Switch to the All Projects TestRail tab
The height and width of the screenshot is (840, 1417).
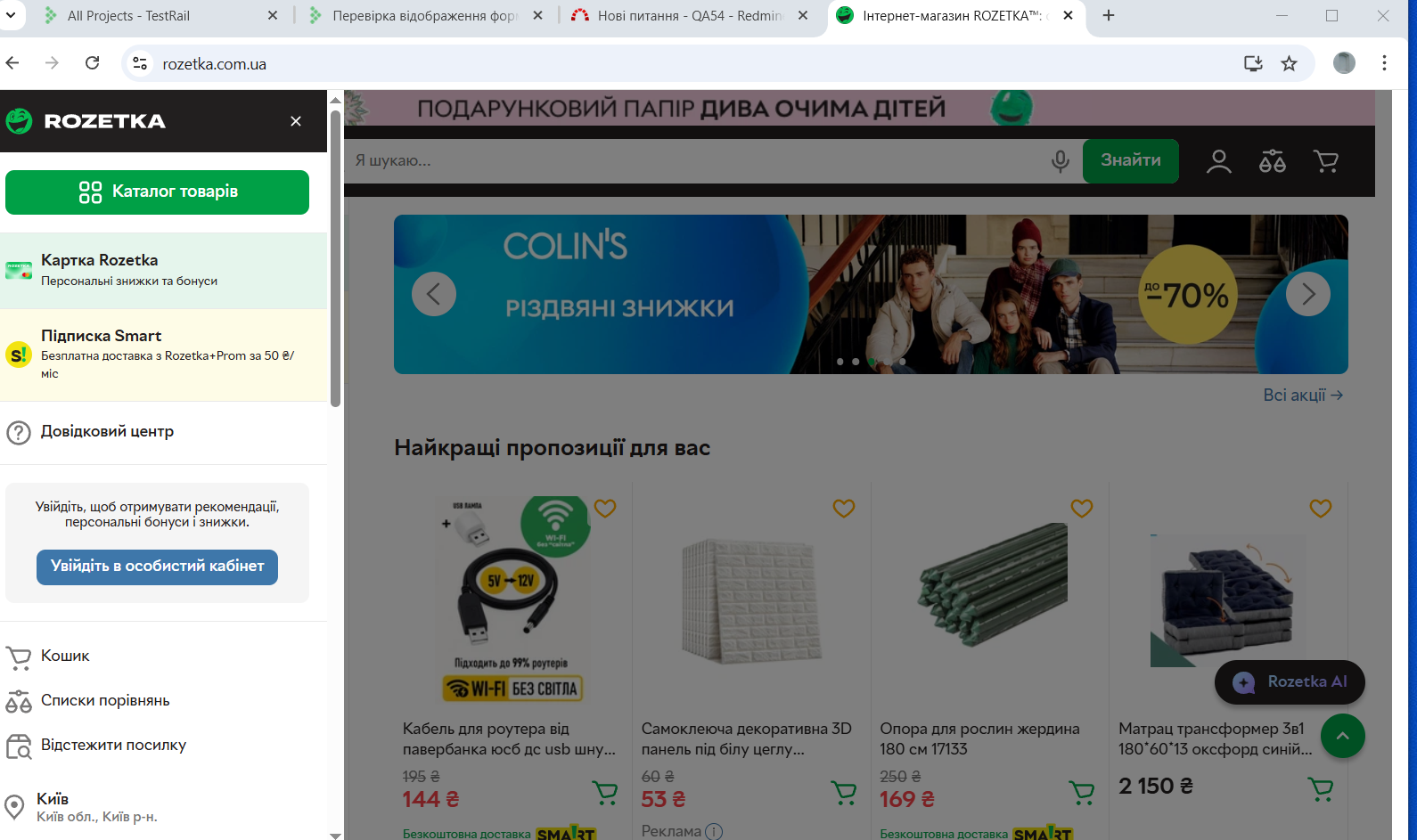pyautogui.click(x=160, y=16)
